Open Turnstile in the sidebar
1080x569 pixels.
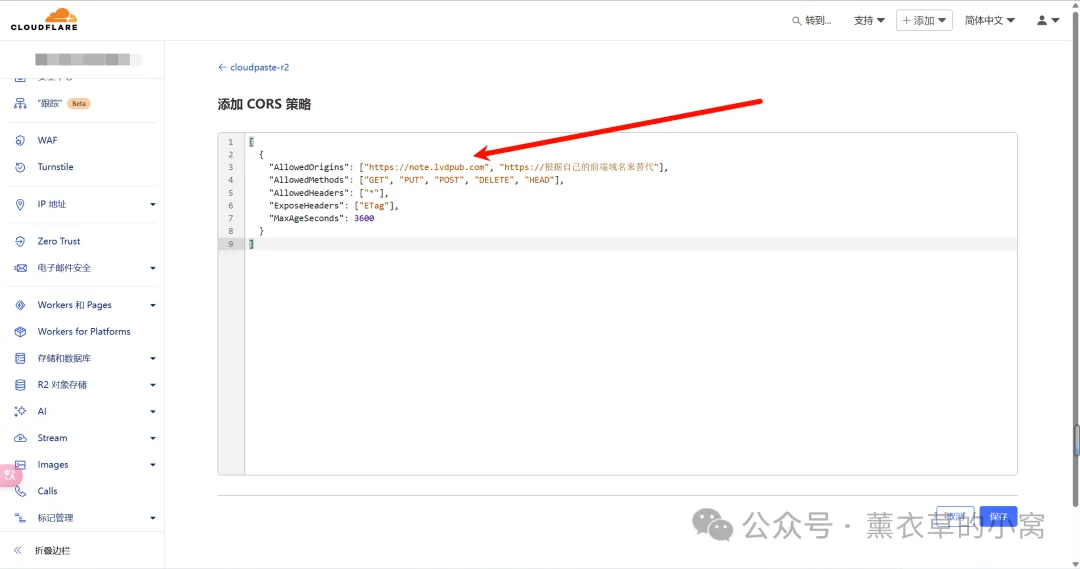coord(55,167)
